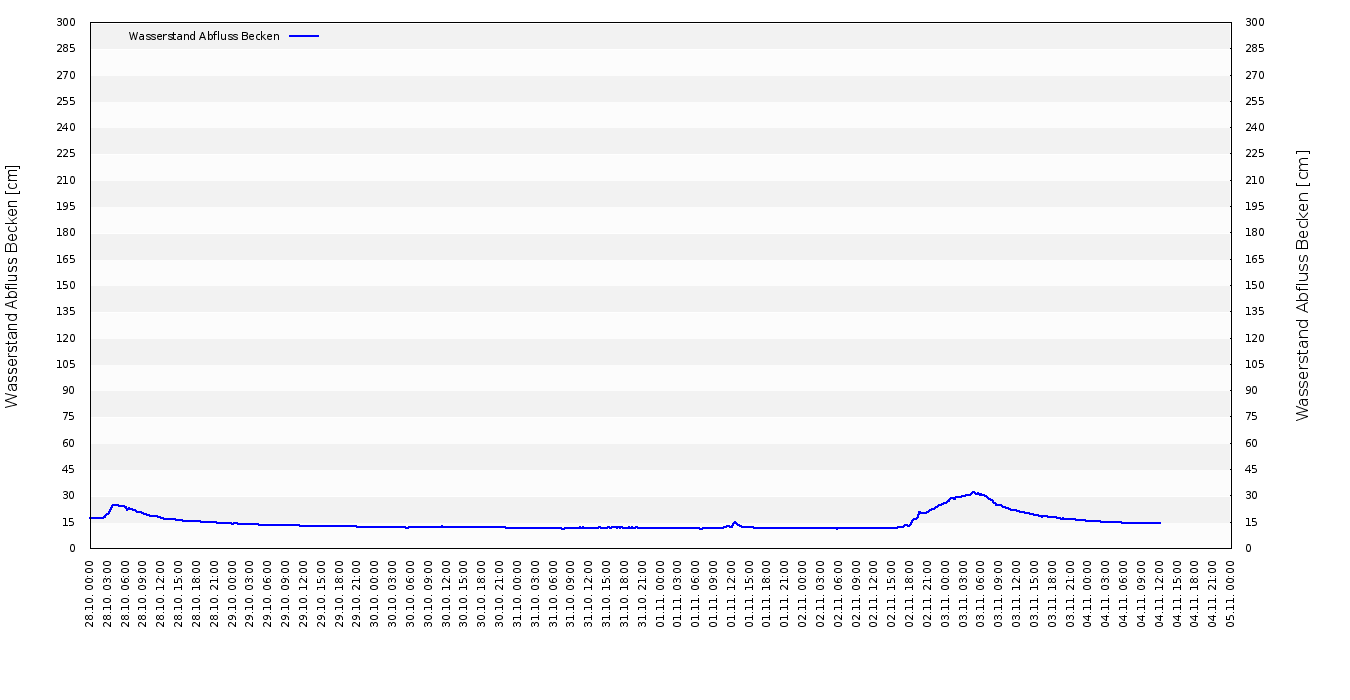Click the curve's highest peak on 03.11.
The image size is (1350, 700).
coord(974,492)
